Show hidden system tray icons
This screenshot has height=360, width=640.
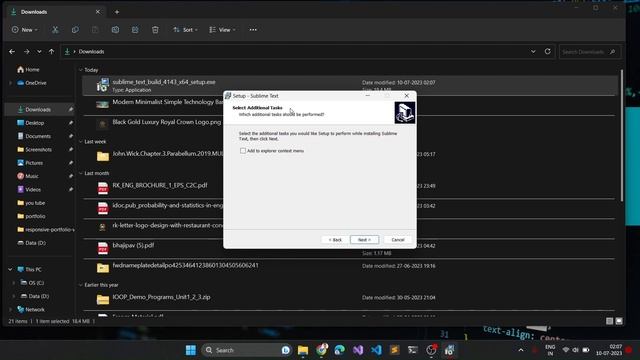pyautogui.click(x=521, y=350)
